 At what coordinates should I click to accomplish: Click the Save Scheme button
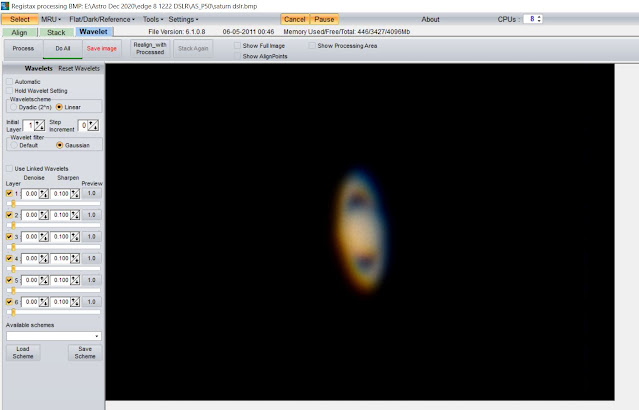pos(85,353)
